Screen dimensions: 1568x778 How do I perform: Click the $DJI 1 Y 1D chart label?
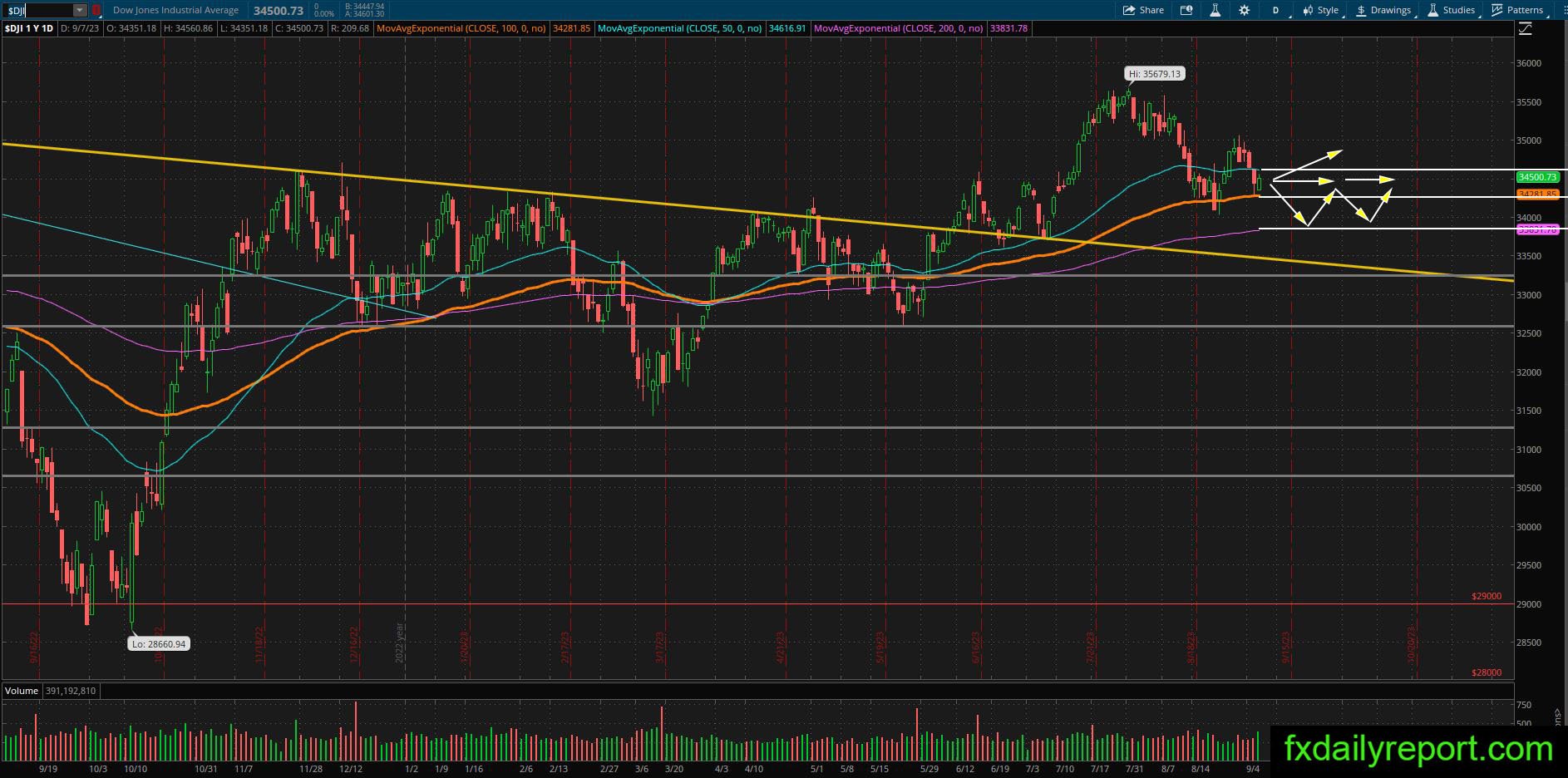point(29,28)
